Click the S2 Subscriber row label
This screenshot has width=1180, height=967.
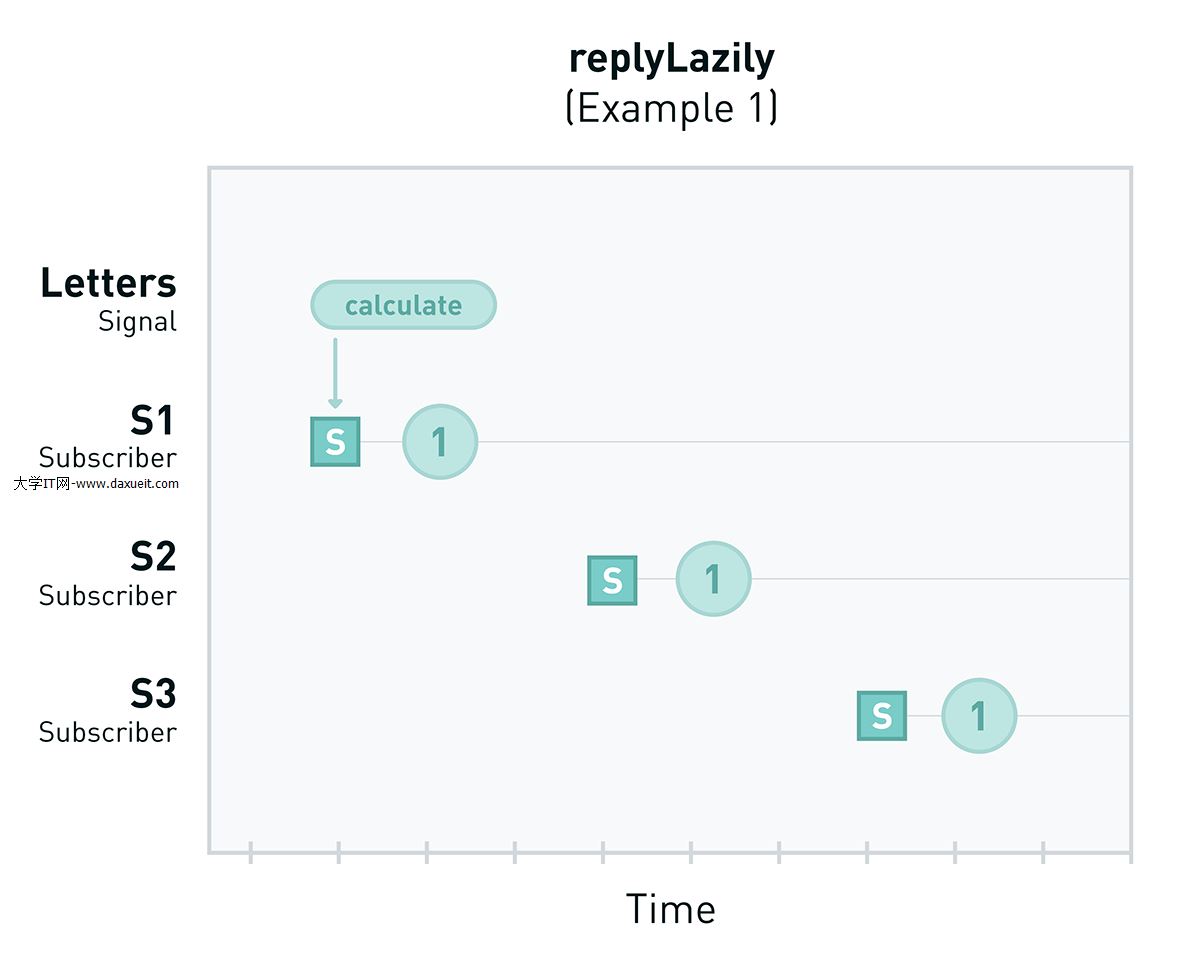pos(108,573)
